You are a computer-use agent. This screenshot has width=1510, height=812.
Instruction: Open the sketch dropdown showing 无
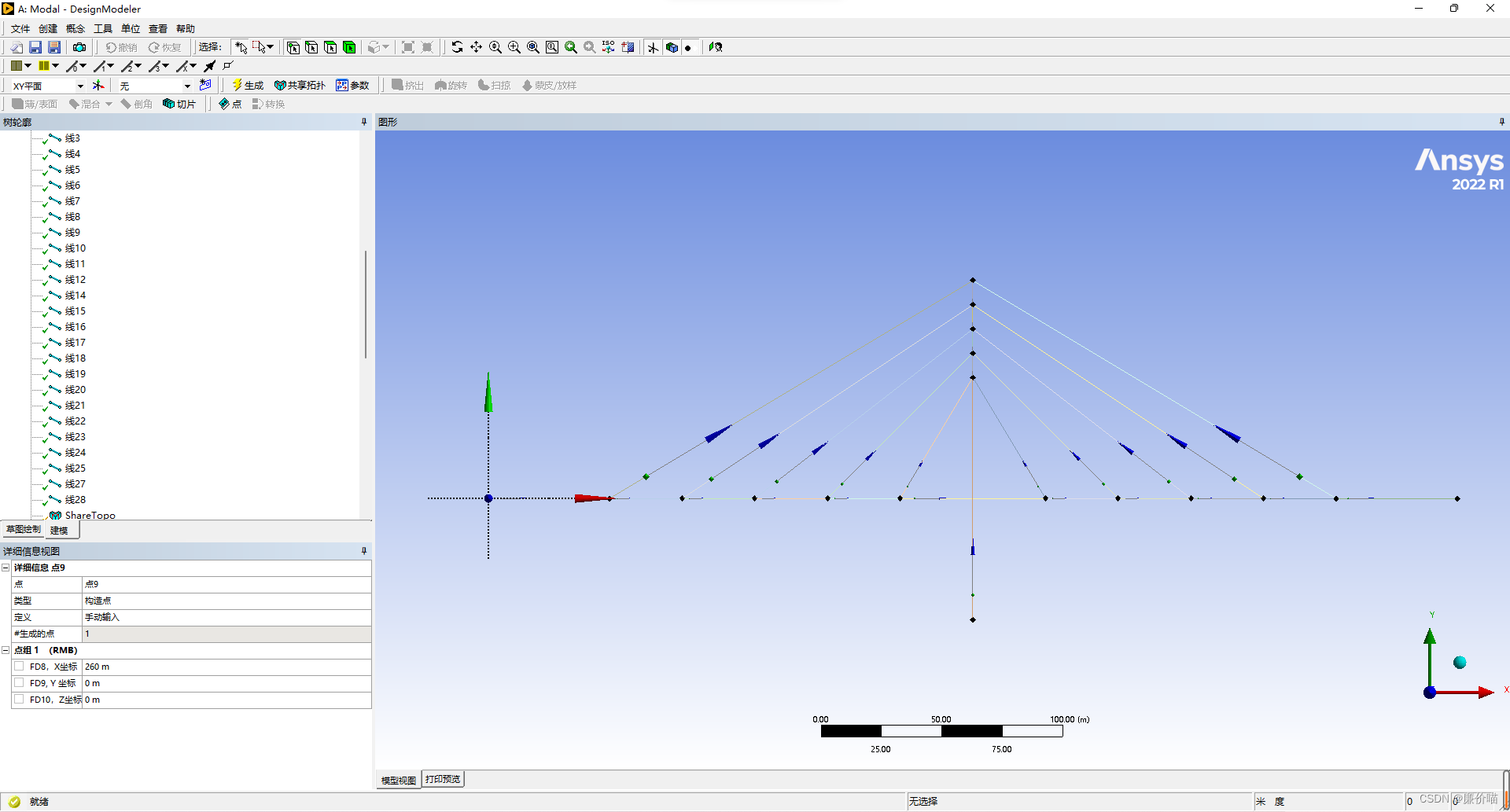coord(187,86)
